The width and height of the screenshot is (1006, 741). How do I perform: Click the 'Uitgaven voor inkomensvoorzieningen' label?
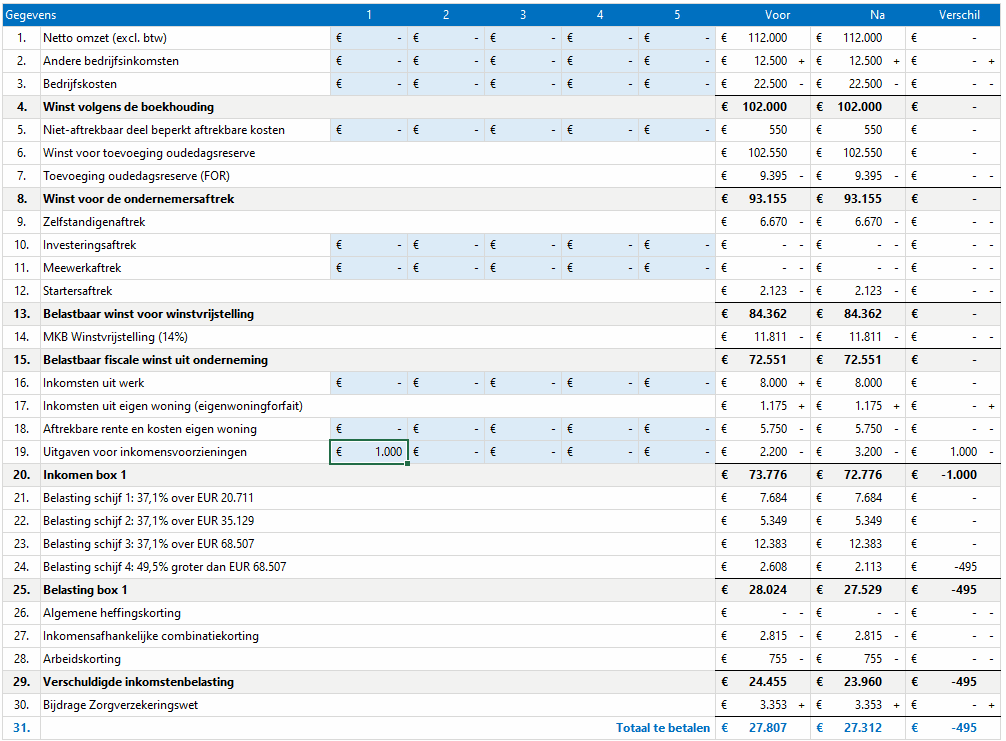(145, 452)
